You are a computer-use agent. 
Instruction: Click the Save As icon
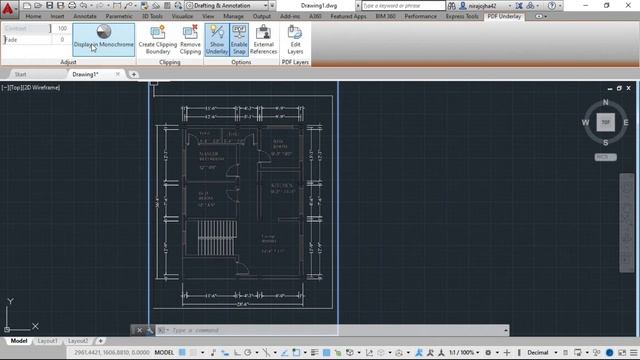(x=60, y=6)
